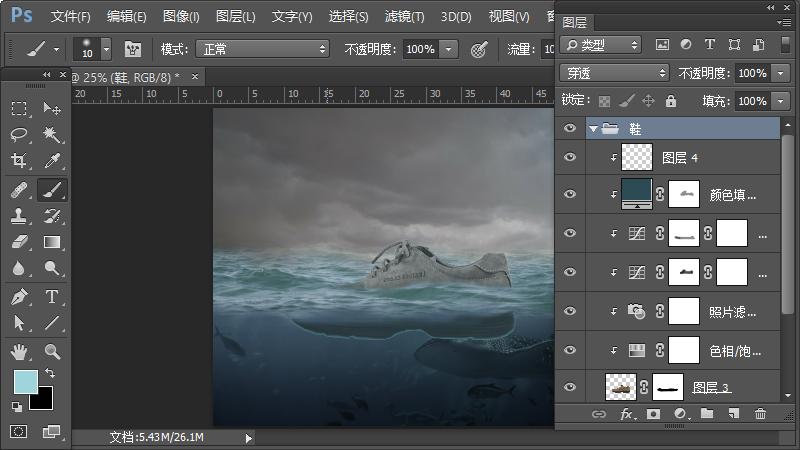Enable airbrush mode in options bar
Viewport: 800px width, 450px height.
[479, 49]
